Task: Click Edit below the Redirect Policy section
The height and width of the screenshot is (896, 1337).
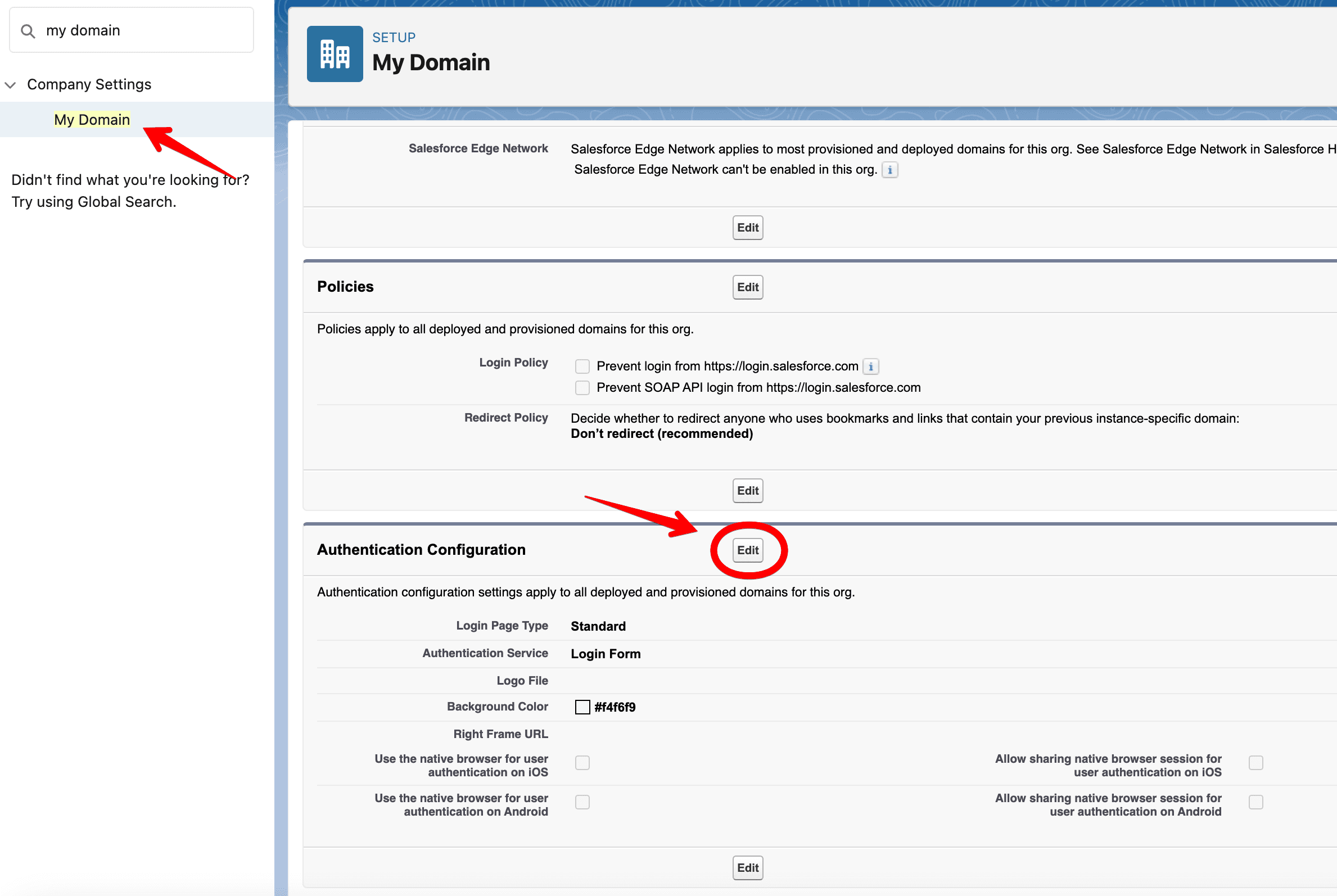Action: 747,490
